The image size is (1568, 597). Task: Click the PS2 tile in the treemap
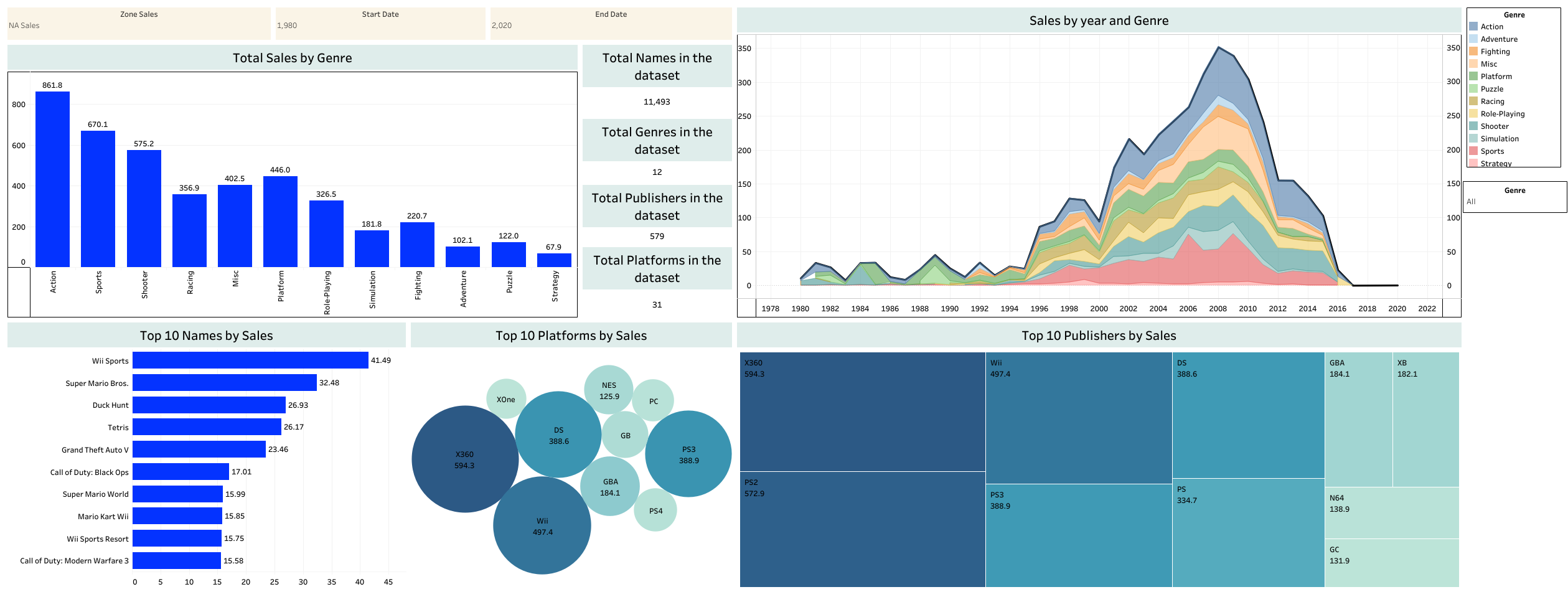click(862, 529)
